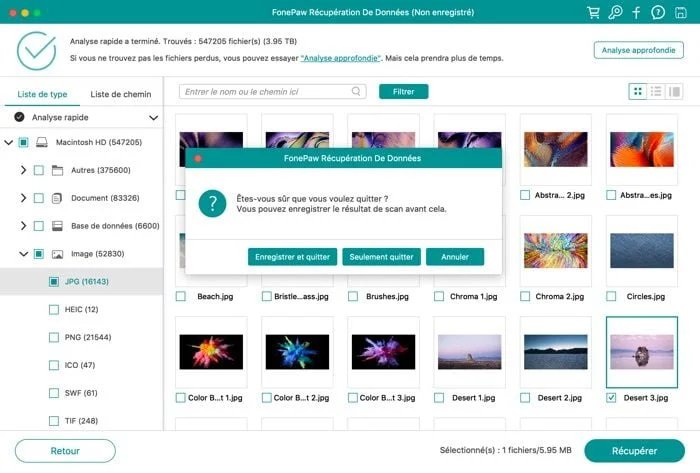Open the shopping cart purchase icon
Image resolution: width=700 pixels, height=473 pixels.
pyautogui.click(x=593, y=12)
